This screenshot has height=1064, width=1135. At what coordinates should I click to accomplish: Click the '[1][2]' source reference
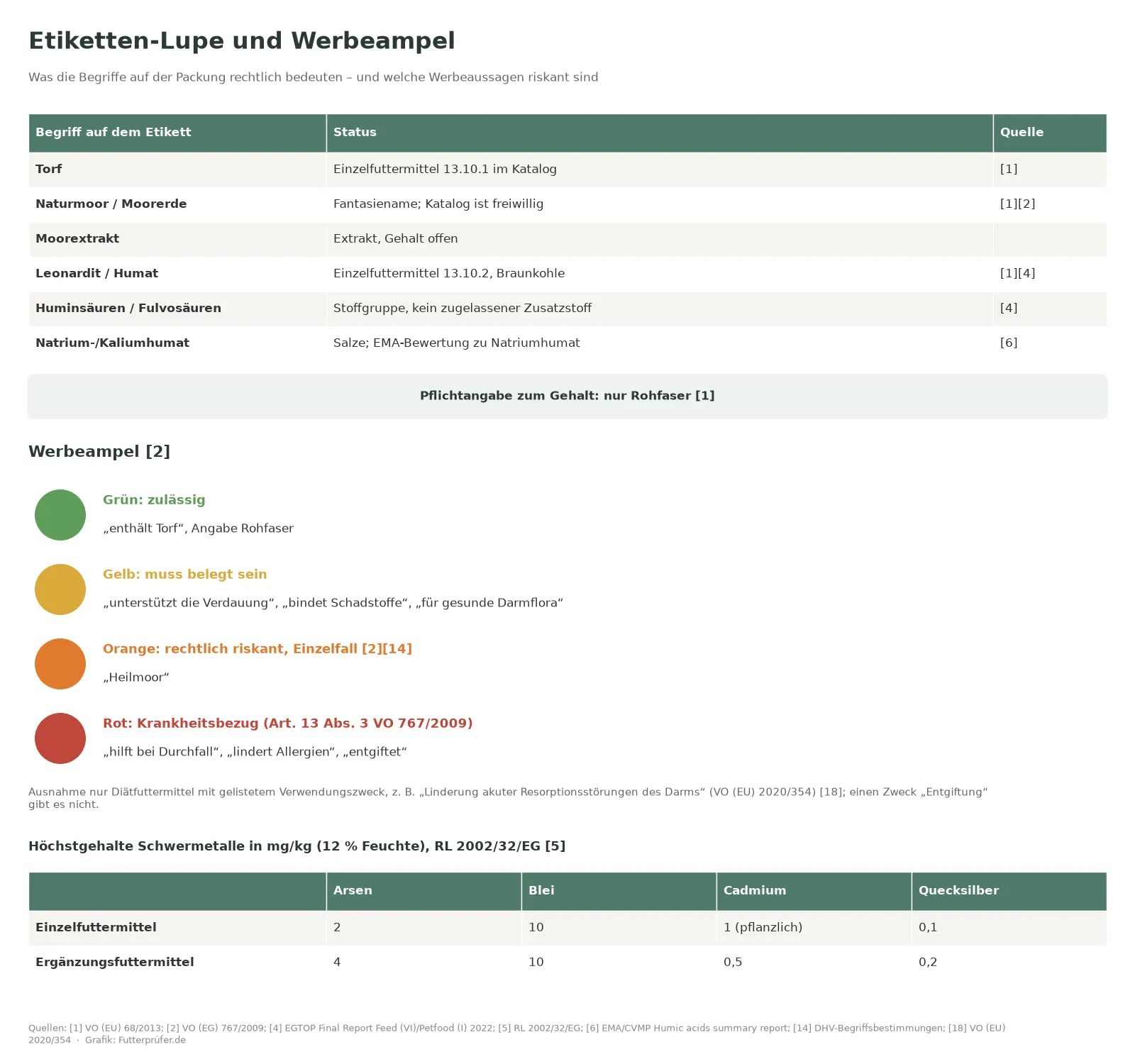tap(1017, 204)
